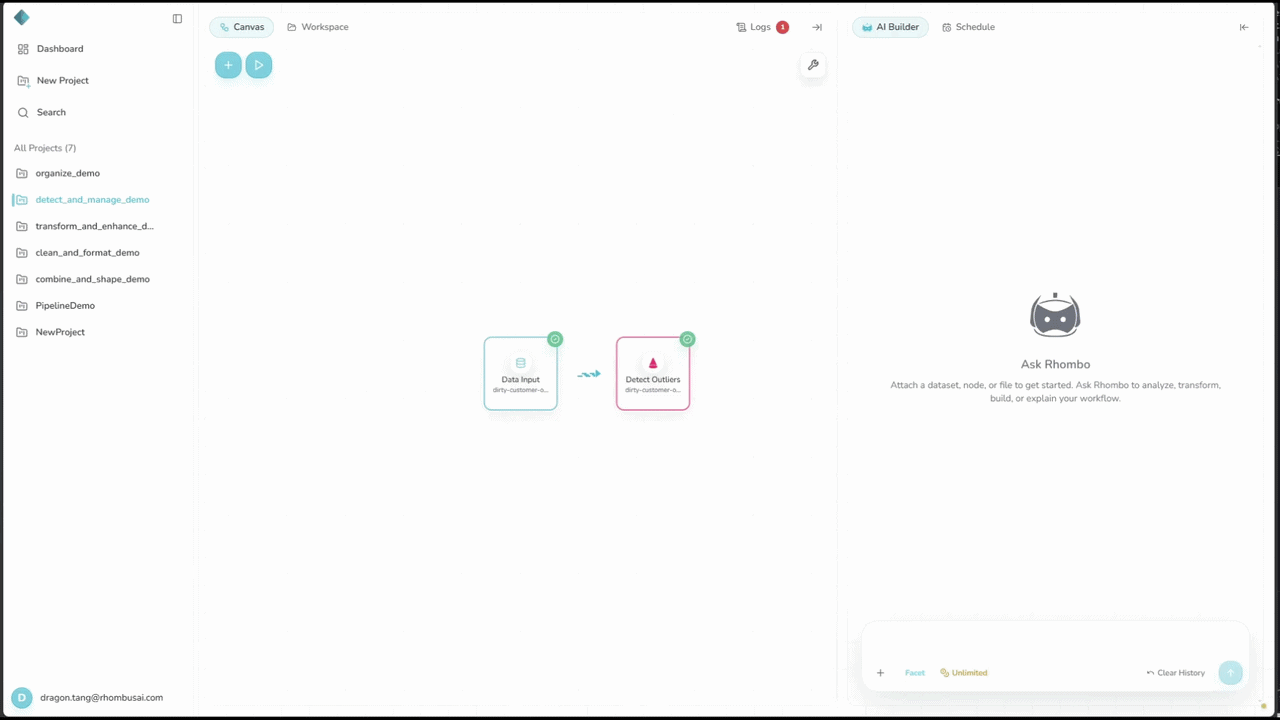Screen dimensions: 1280x720
Task: Run the pipeline with the play button
Action: 258,65
